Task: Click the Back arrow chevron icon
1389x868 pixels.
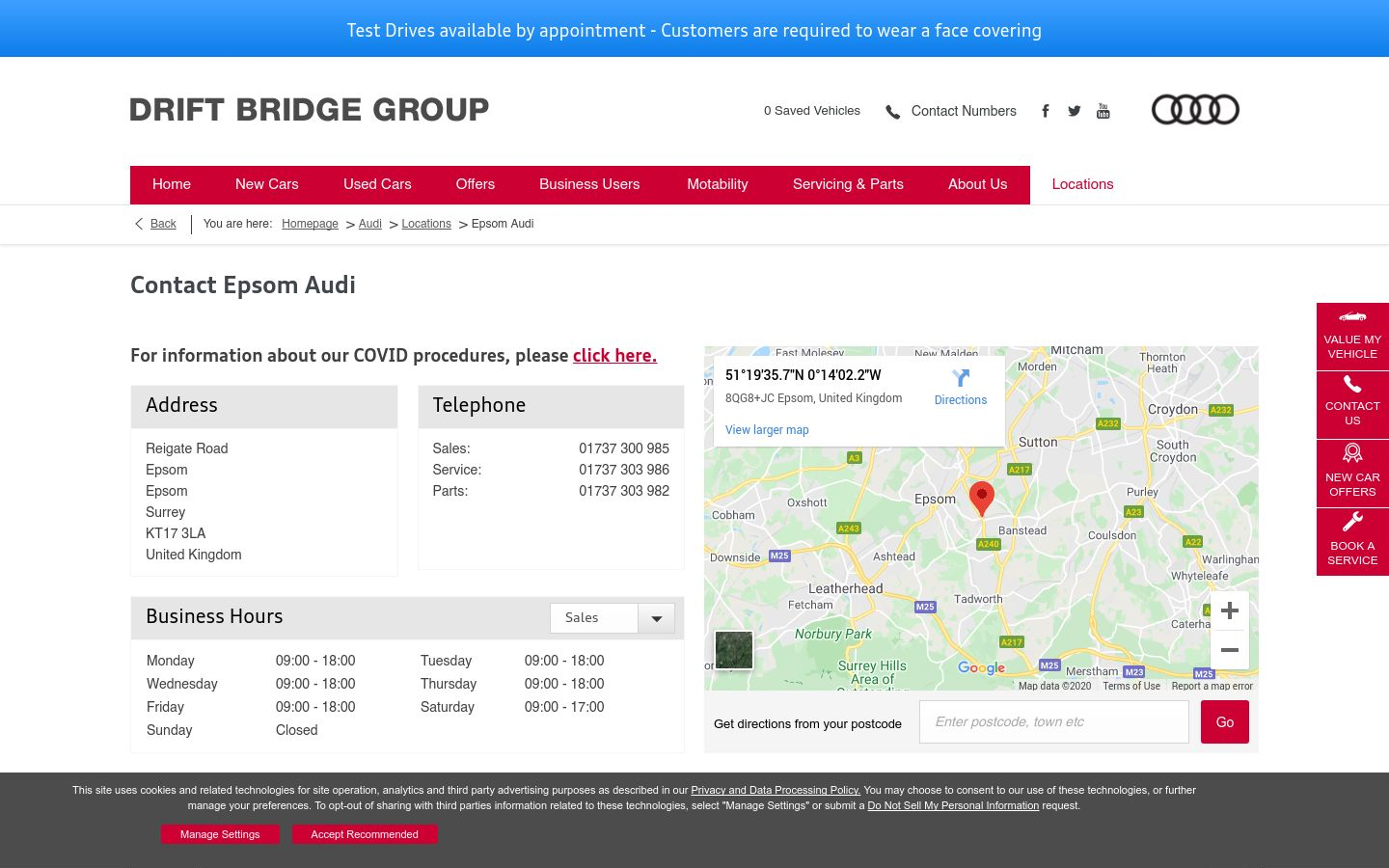Action: coord(139,224)
